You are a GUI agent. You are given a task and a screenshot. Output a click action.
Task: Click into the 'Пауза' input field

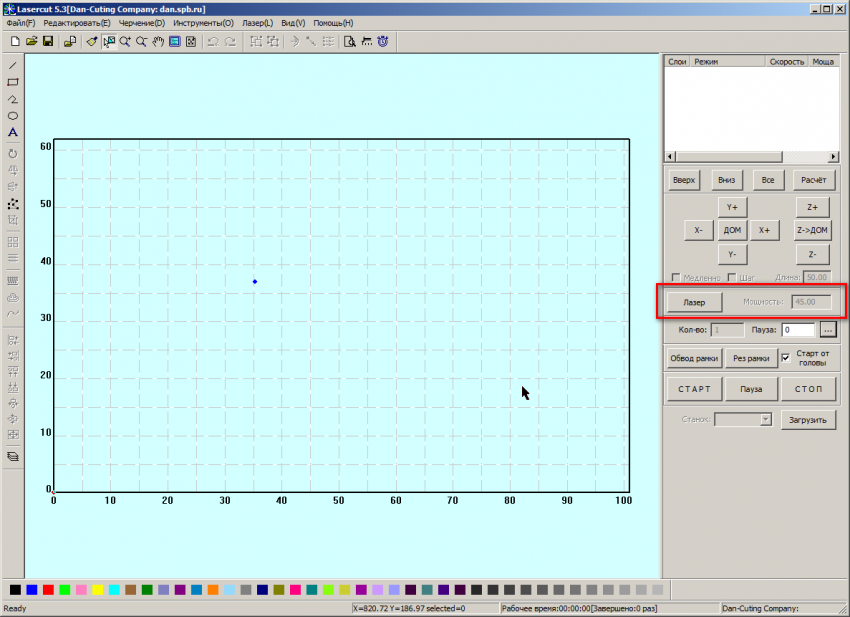[798, 329]
